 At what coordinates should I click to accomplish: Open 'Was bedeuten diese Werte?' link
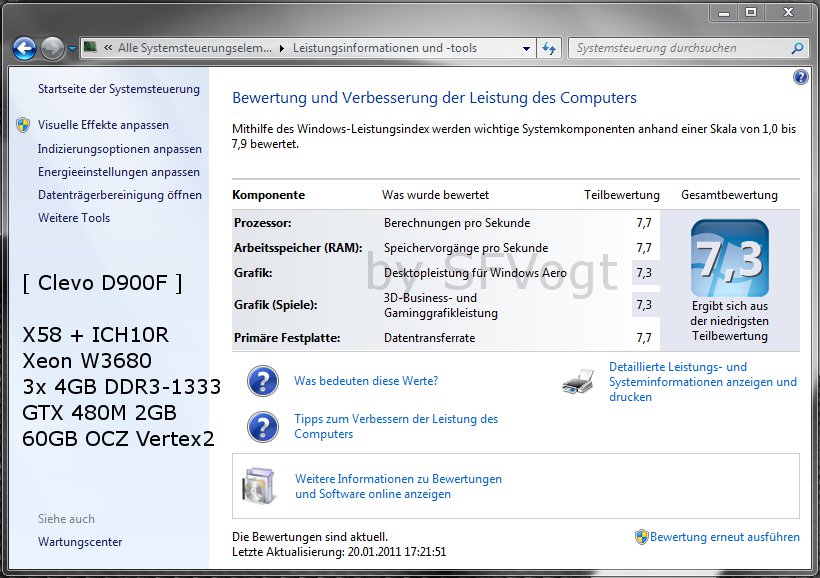(366, 381)
